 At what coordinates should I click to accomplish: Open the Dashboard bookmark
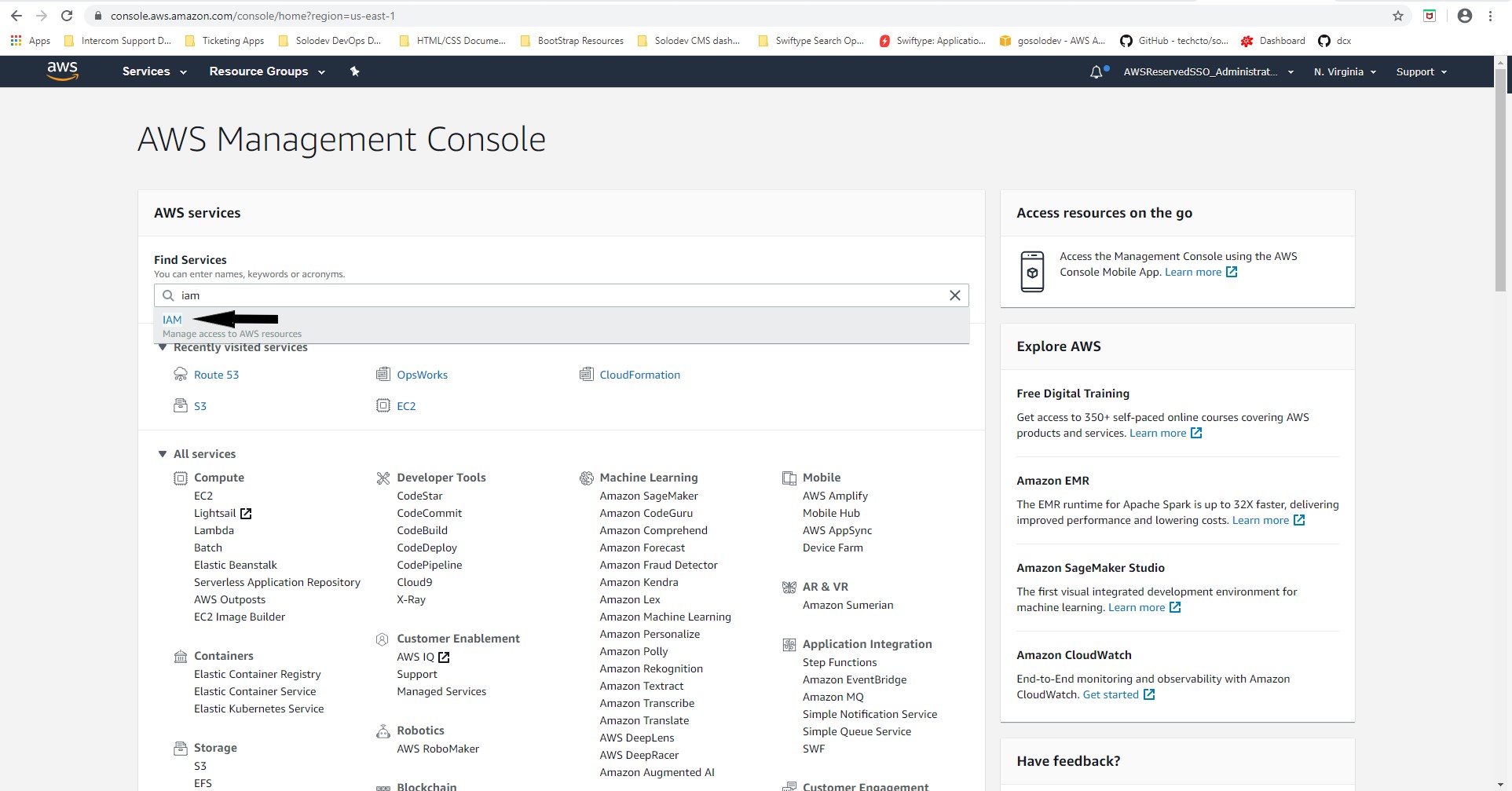click(x=1272, y=41)
